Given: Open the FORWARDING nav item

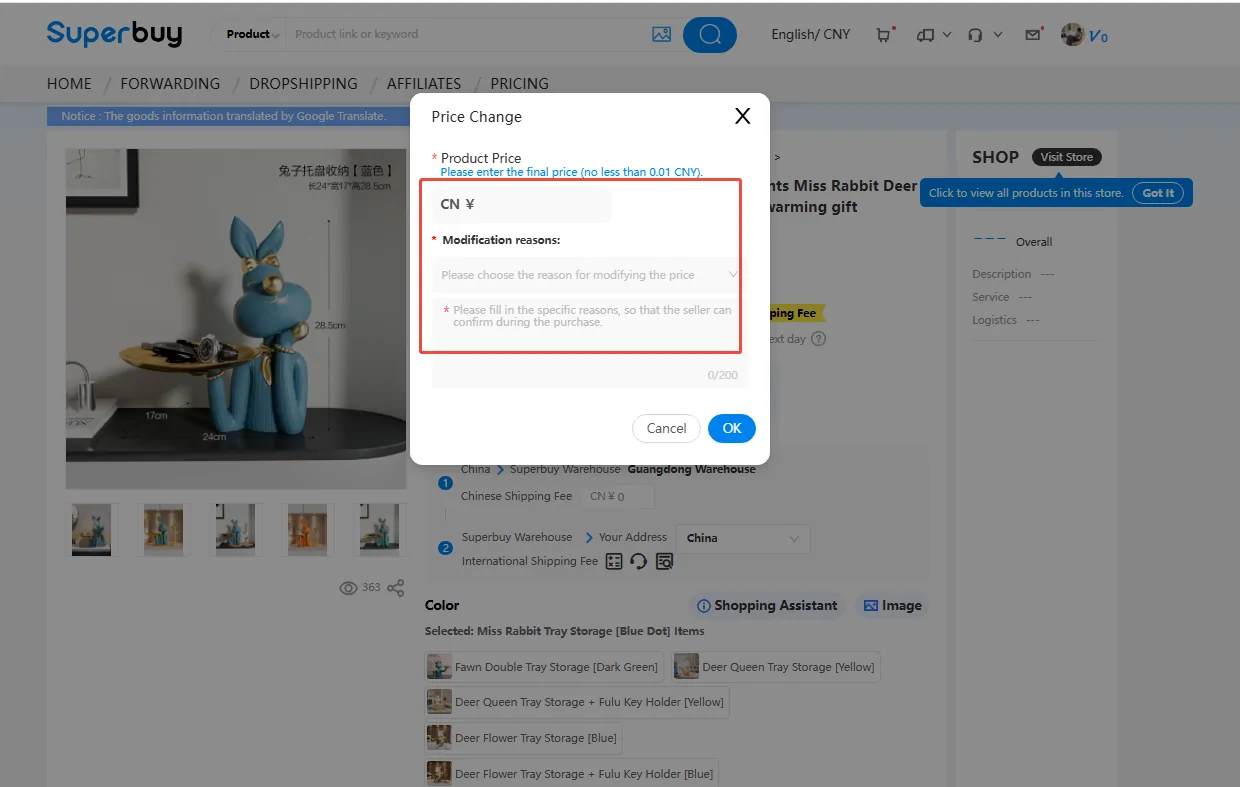Looking at the screenshot, I should (170, 84).
